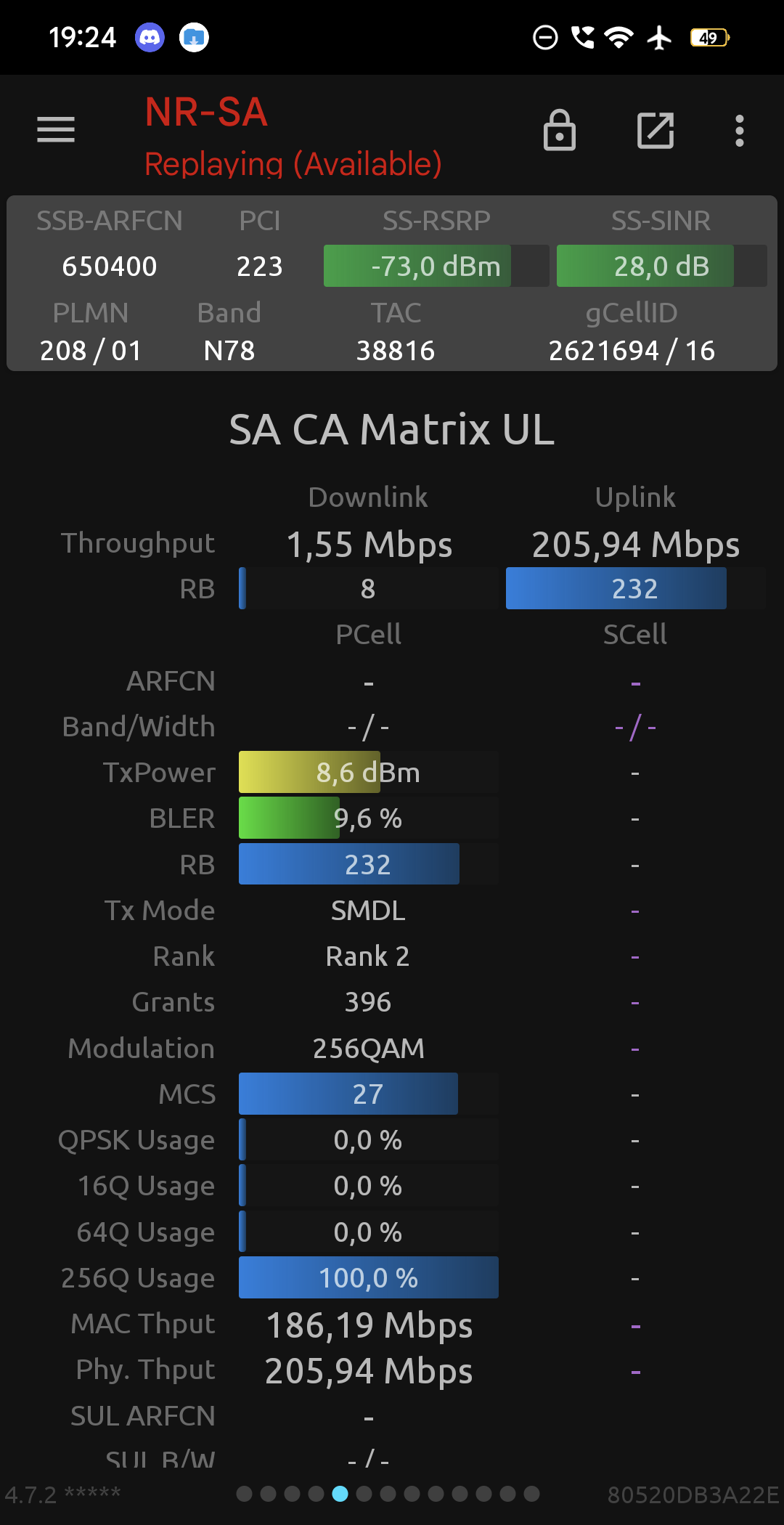Tap the Replaying (Available) status text
The height and width of the screenshot is (1525, 784).
click(x=293, y=164)
